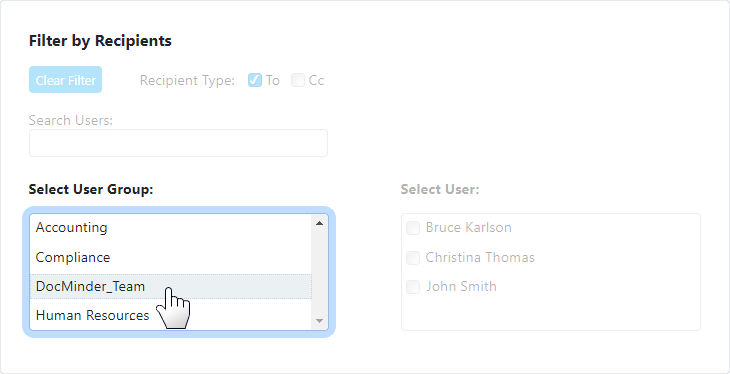Click the Recipient Type label
Image resolution: width=730 pixels, height=374 pixels.
[x=187, y=80]
